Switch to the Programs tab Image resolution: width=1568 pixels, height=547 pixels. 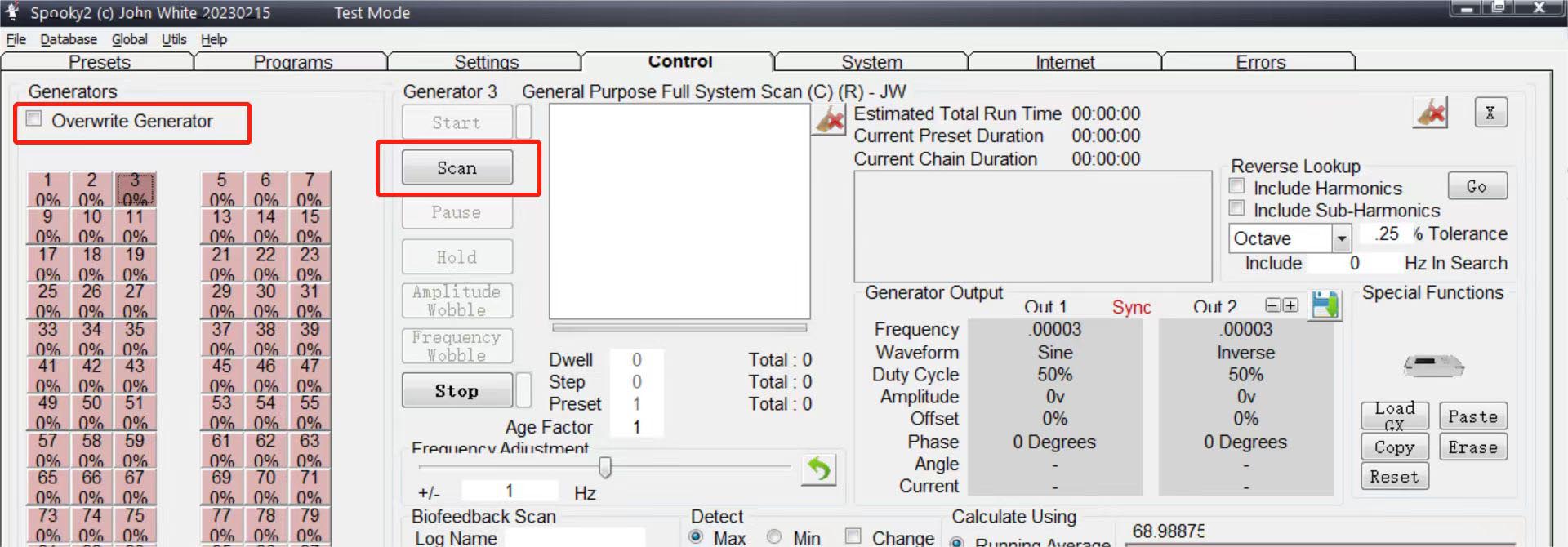point(292,62)
